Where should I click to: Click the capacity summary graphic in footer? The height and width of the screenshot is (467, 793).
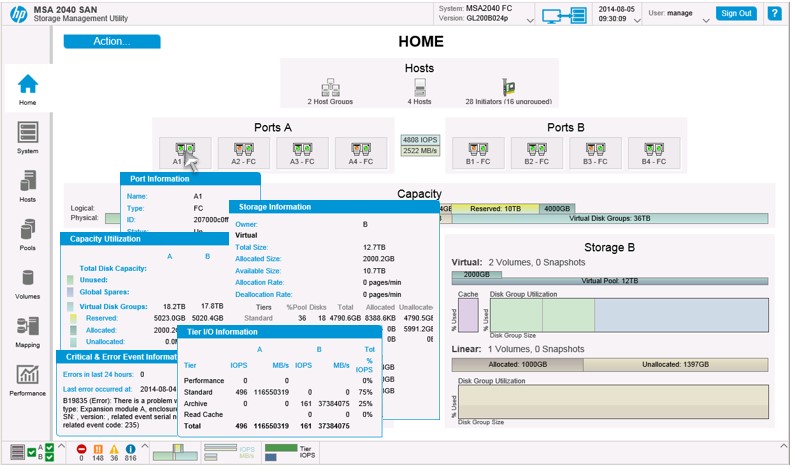175,452
